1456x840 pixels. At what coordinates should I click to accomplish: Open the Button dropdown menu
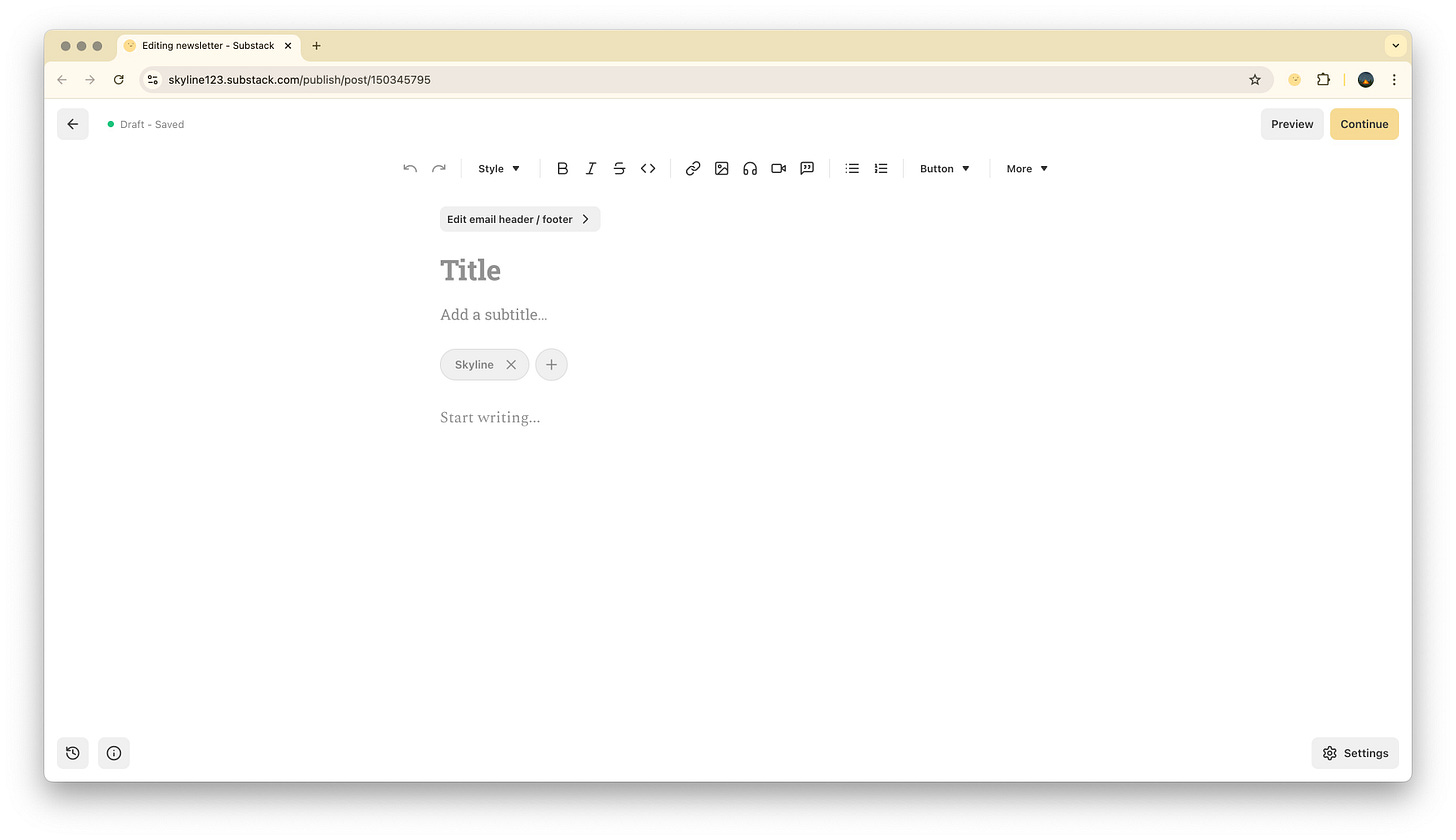click(945, 169)
